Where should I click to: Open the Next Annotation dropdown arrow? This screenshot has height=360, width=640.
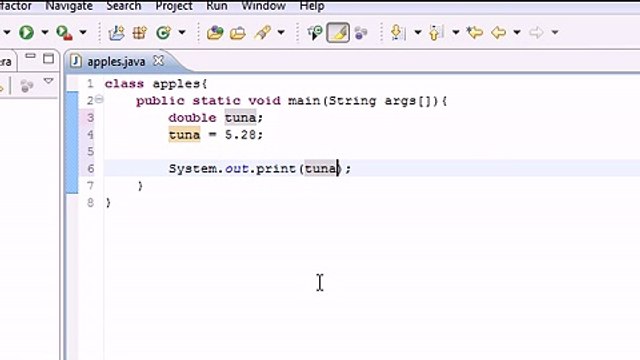click(418, 32)
